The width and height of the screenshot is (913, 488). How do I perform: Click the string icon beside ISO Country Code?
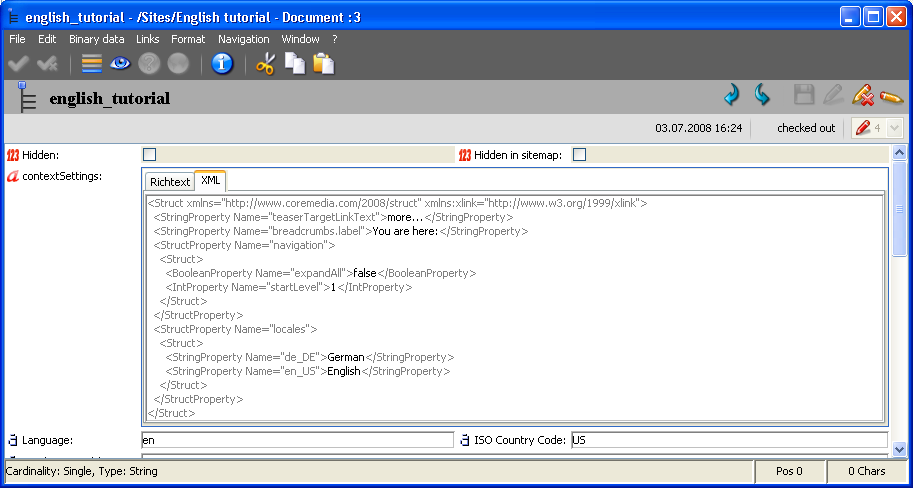click(x=465, y=441)
